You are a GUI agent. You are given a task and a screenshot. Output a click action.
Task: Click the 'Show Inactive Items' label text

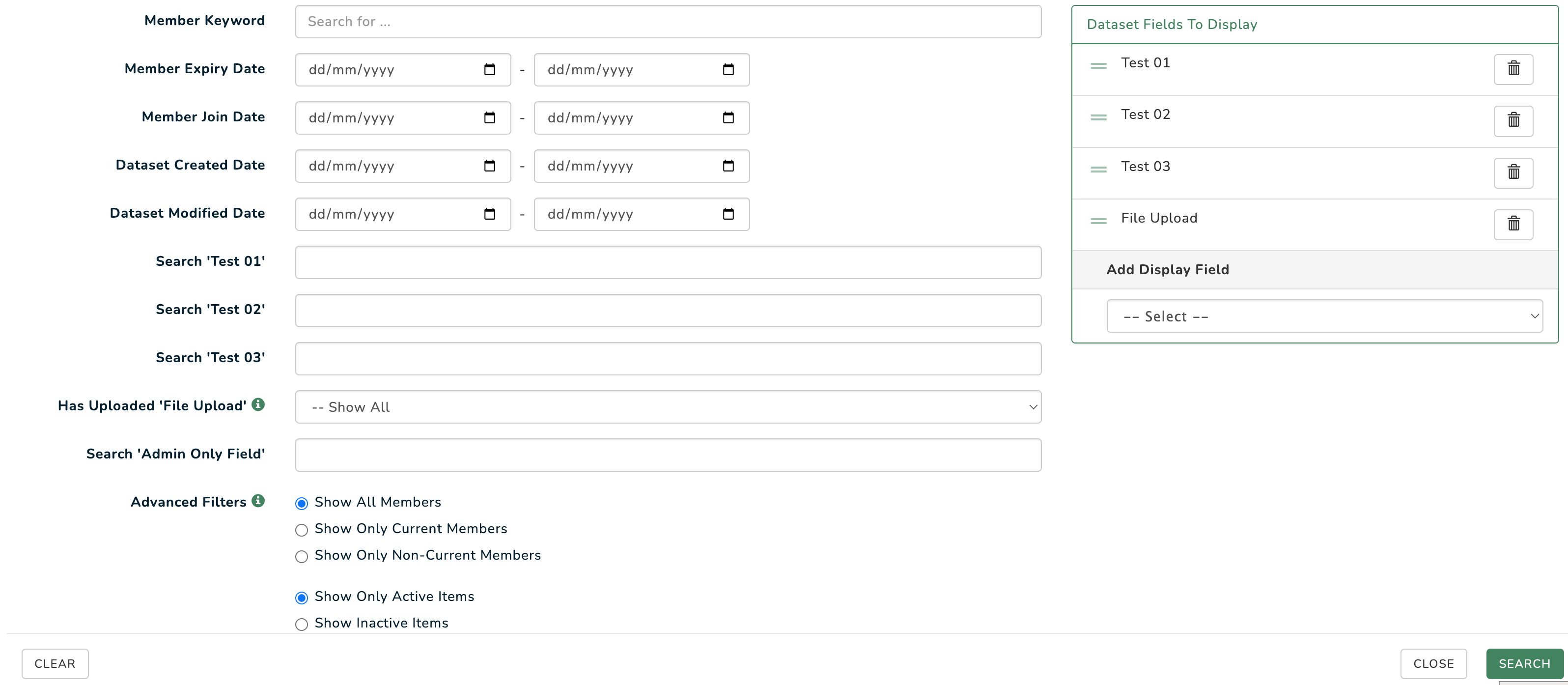pyautogui.click(x=381, y=623)
